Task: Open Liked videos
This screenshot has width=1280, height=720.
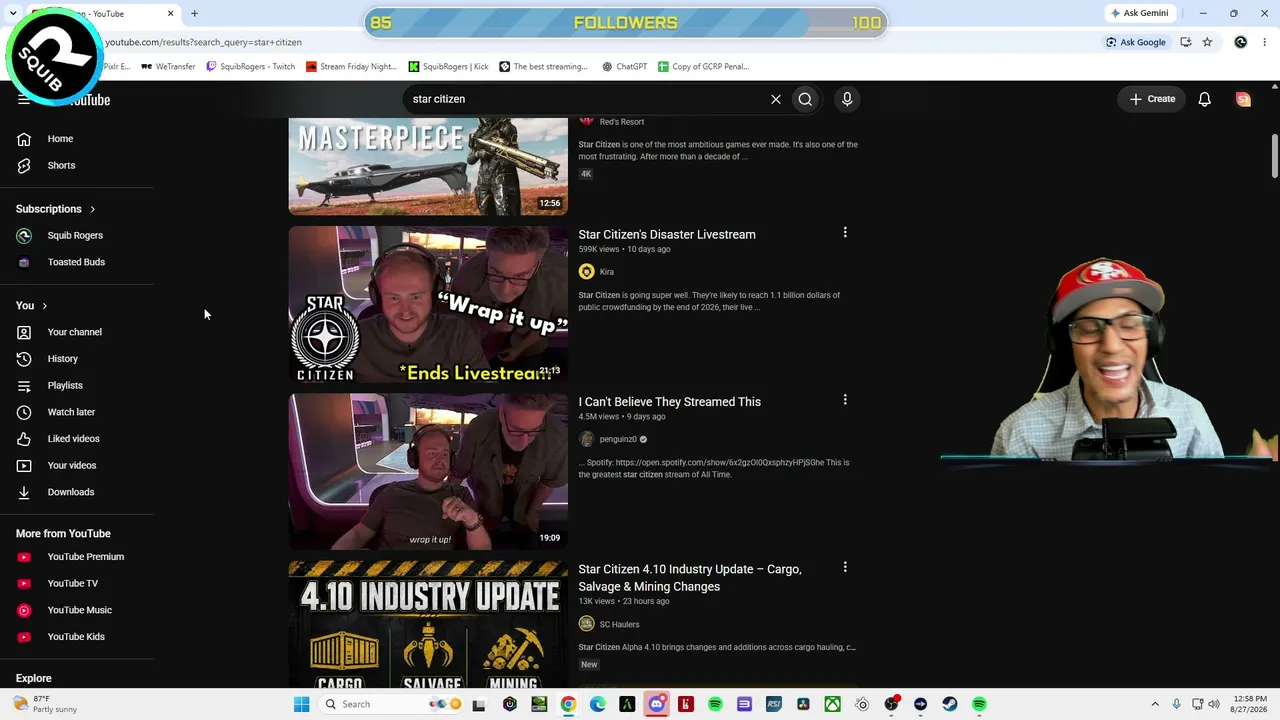Action: 73,438
